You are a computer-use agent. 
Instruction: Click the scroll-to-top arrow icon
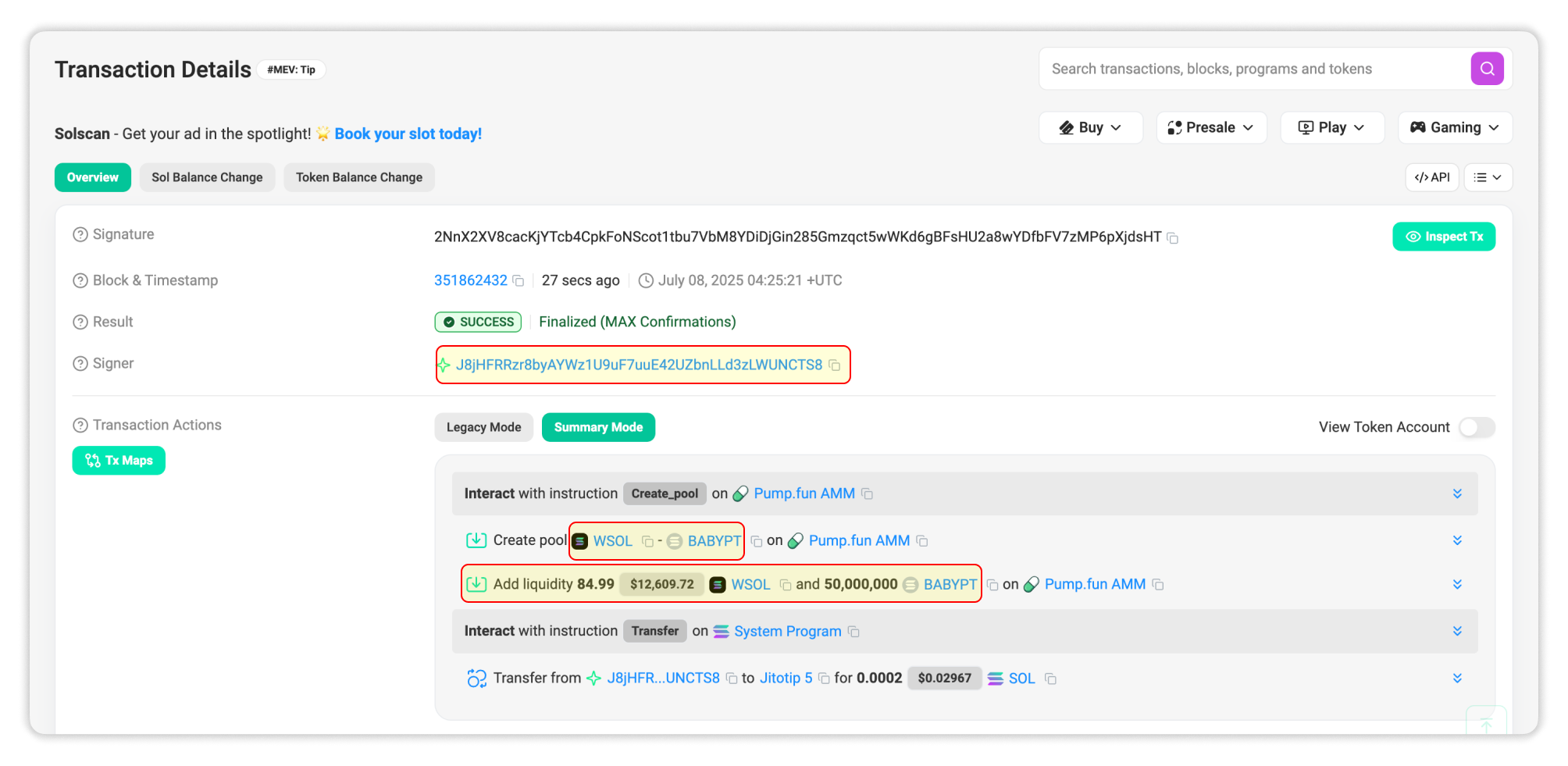1485,724
